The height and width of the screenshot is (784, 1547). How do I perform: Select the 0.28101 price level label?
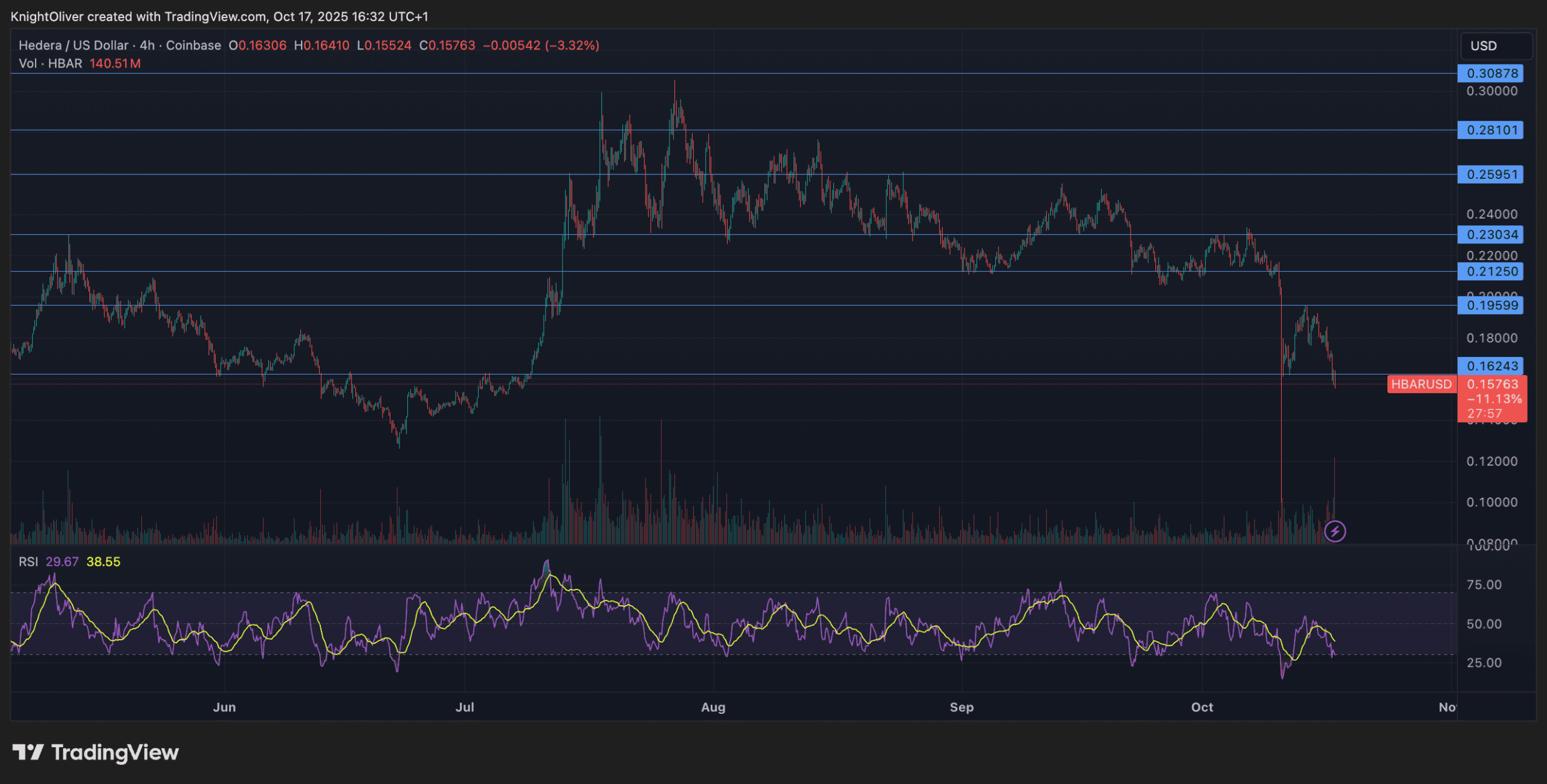tap(1490, 130)
